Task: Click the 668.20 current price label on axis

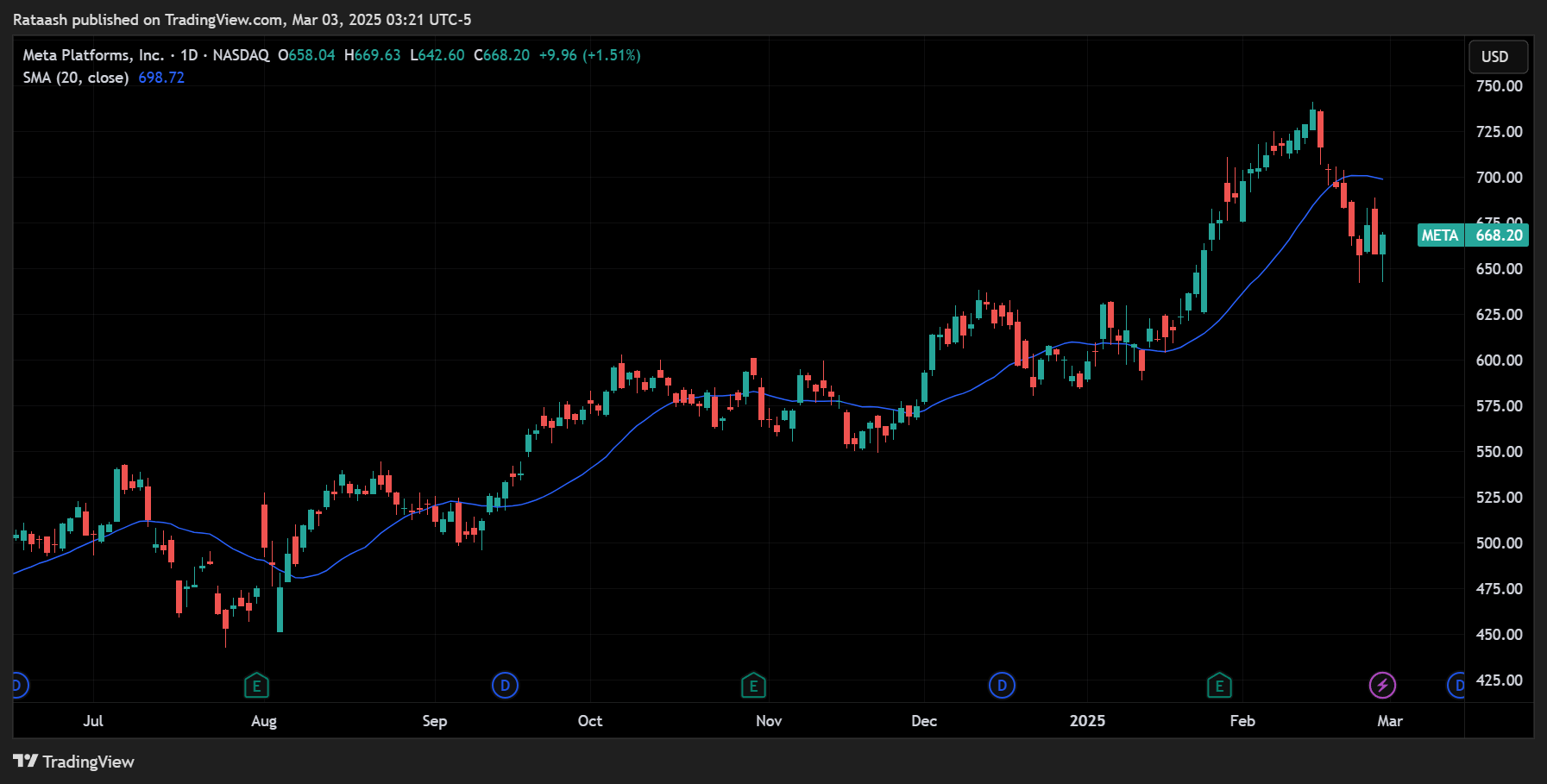Action: coord(1499,235)
